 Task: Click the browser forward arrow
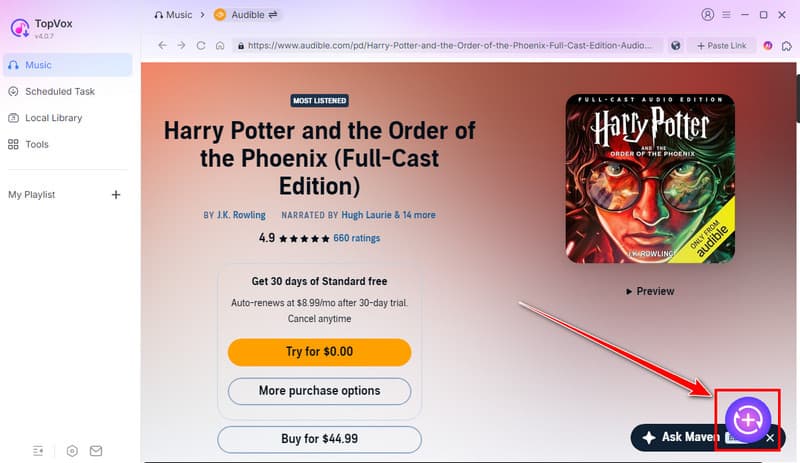point(181,45)
